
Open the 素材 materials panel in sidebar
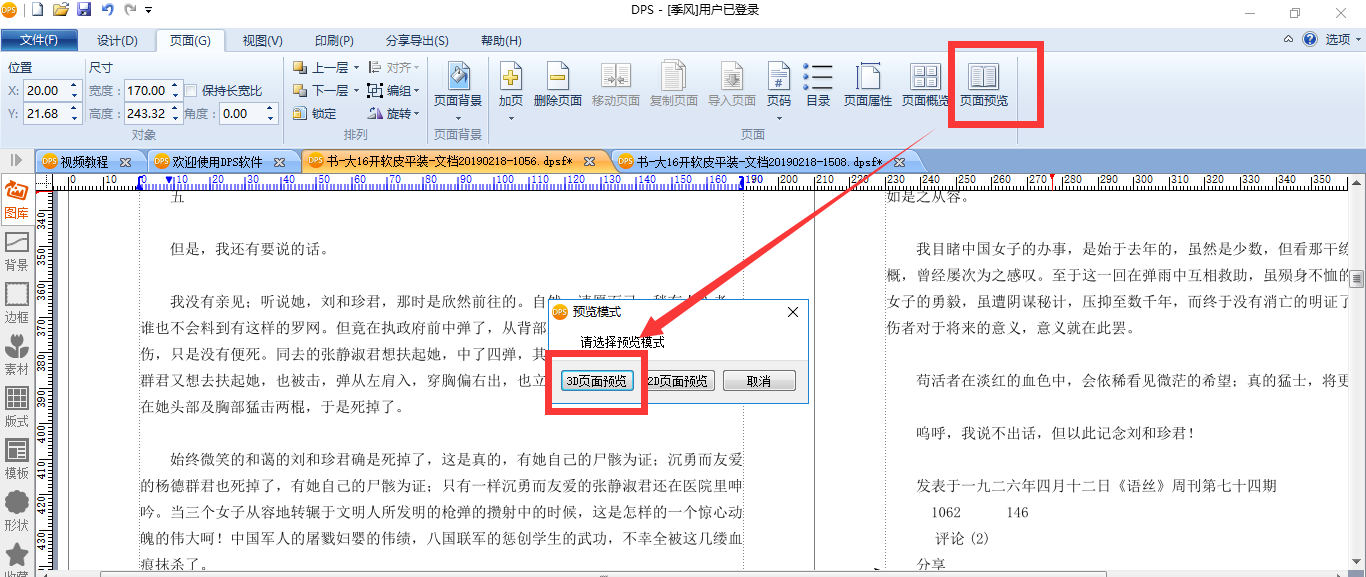point(16,355)
